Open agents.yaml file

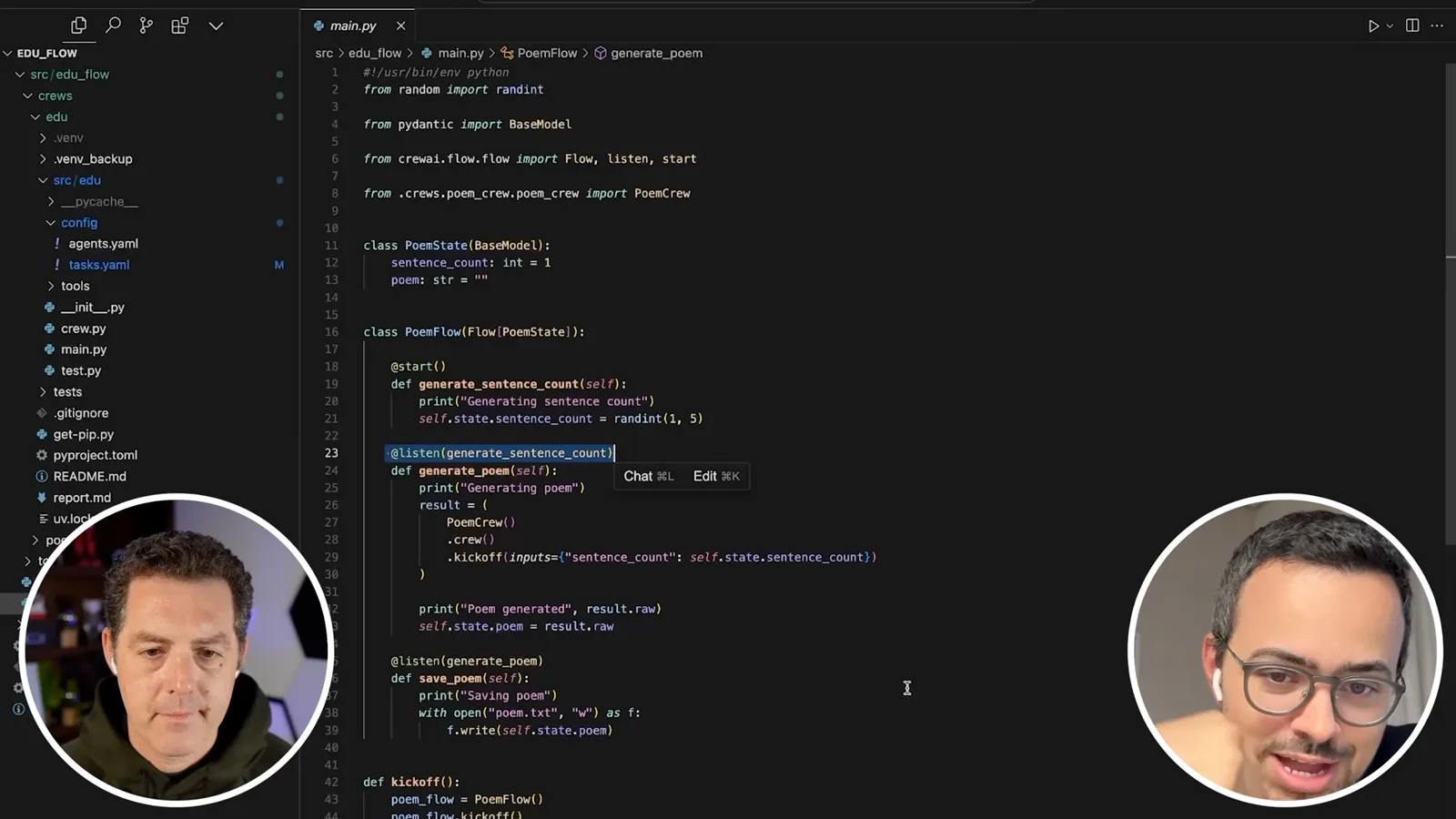pos(103,244)
